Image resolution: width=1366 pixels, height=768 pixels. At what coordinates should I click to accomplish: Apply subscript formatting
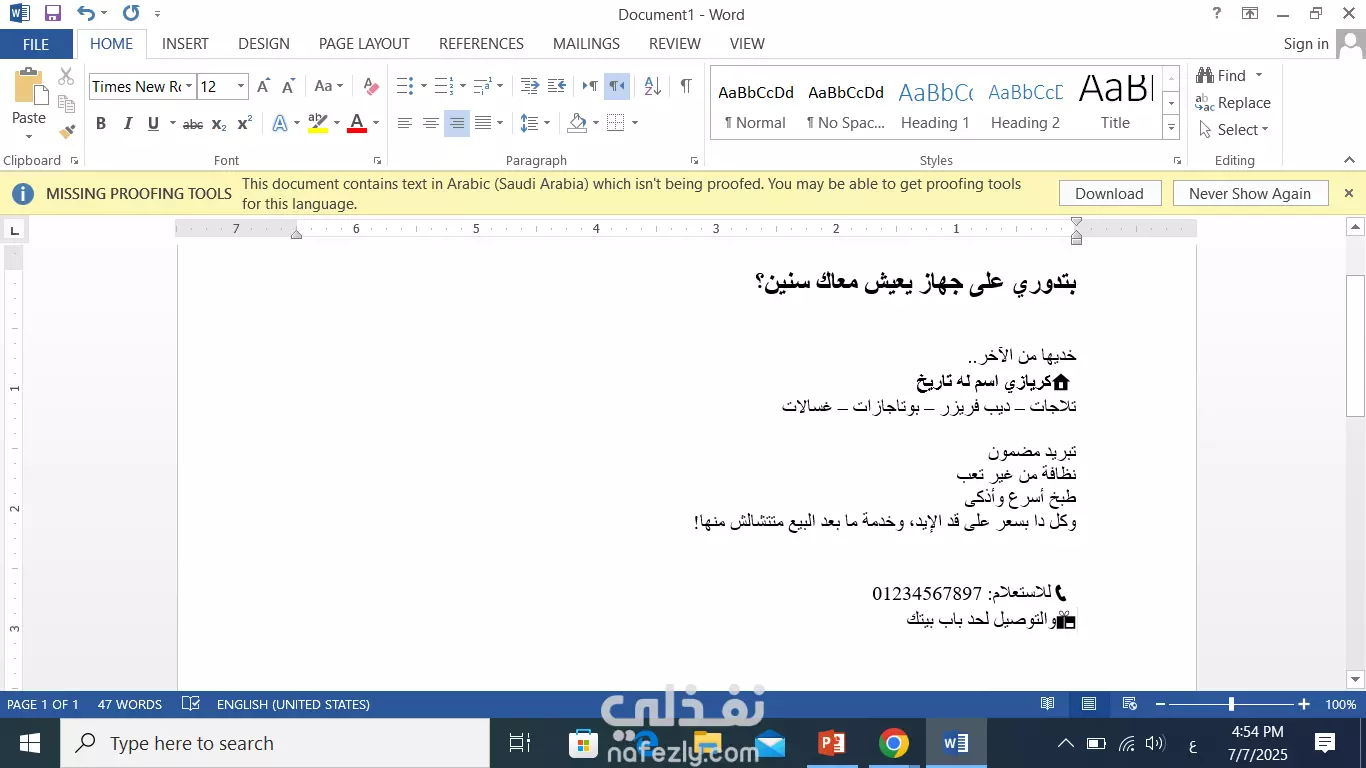point(219,124)
